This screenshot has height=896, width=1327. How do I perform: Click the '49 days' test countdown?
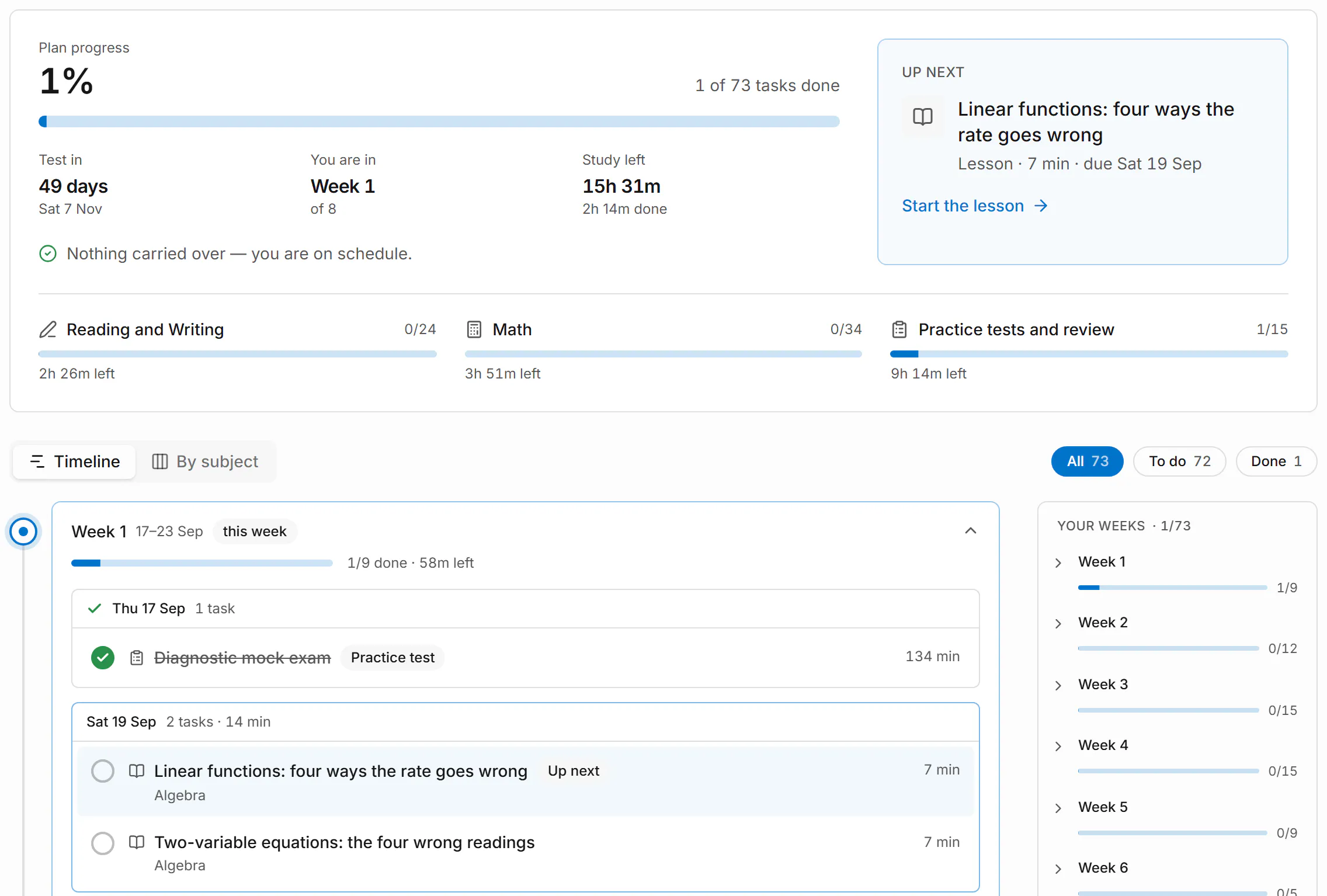click(73, 186)
